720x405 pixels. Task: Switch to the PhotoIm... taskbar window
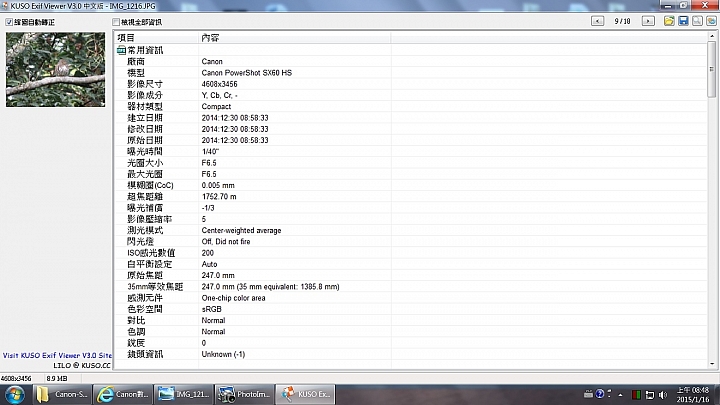pos(244,394)
